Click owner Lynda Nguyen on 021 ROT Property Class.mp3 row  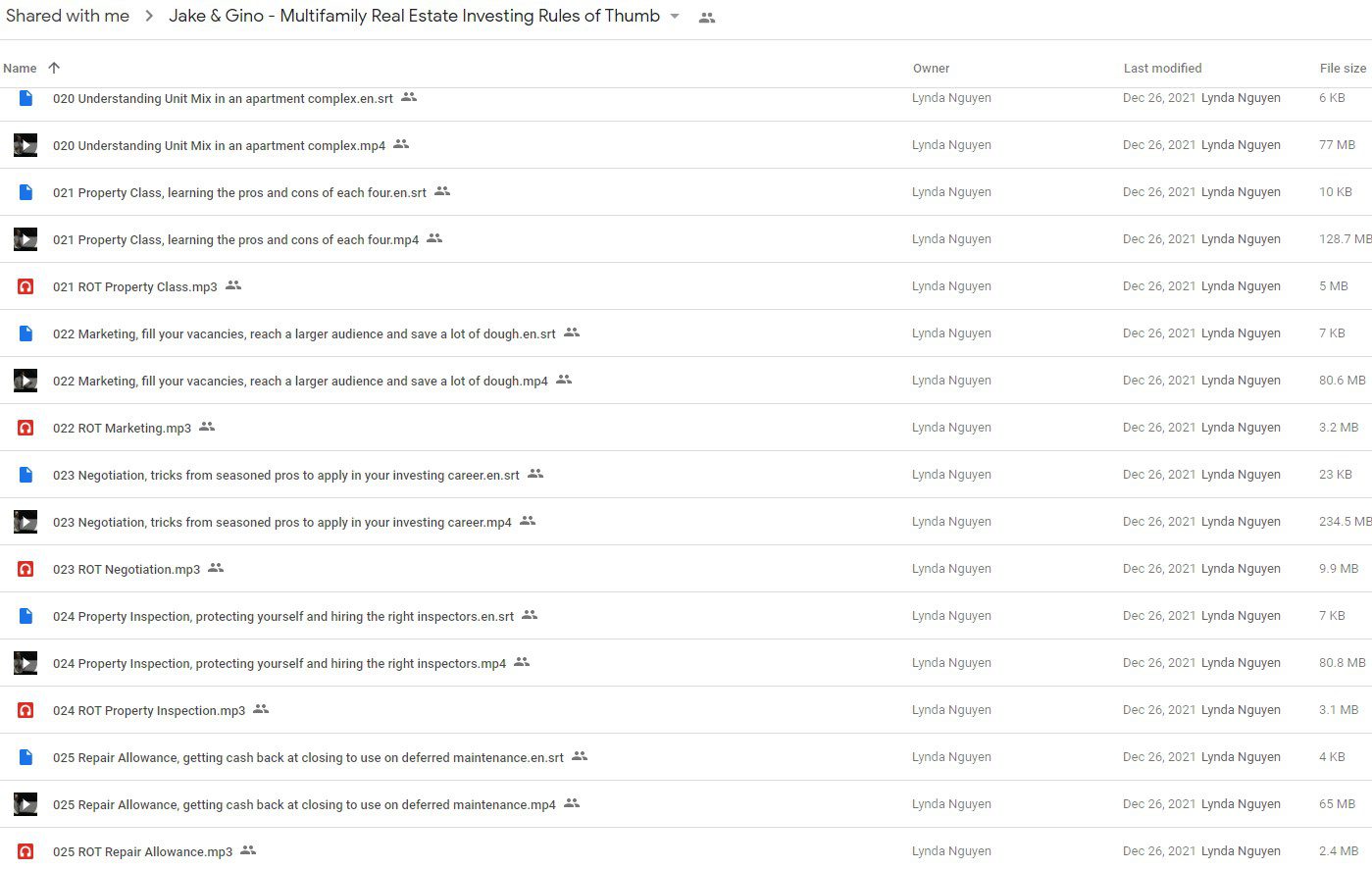(x=951, y=286)
